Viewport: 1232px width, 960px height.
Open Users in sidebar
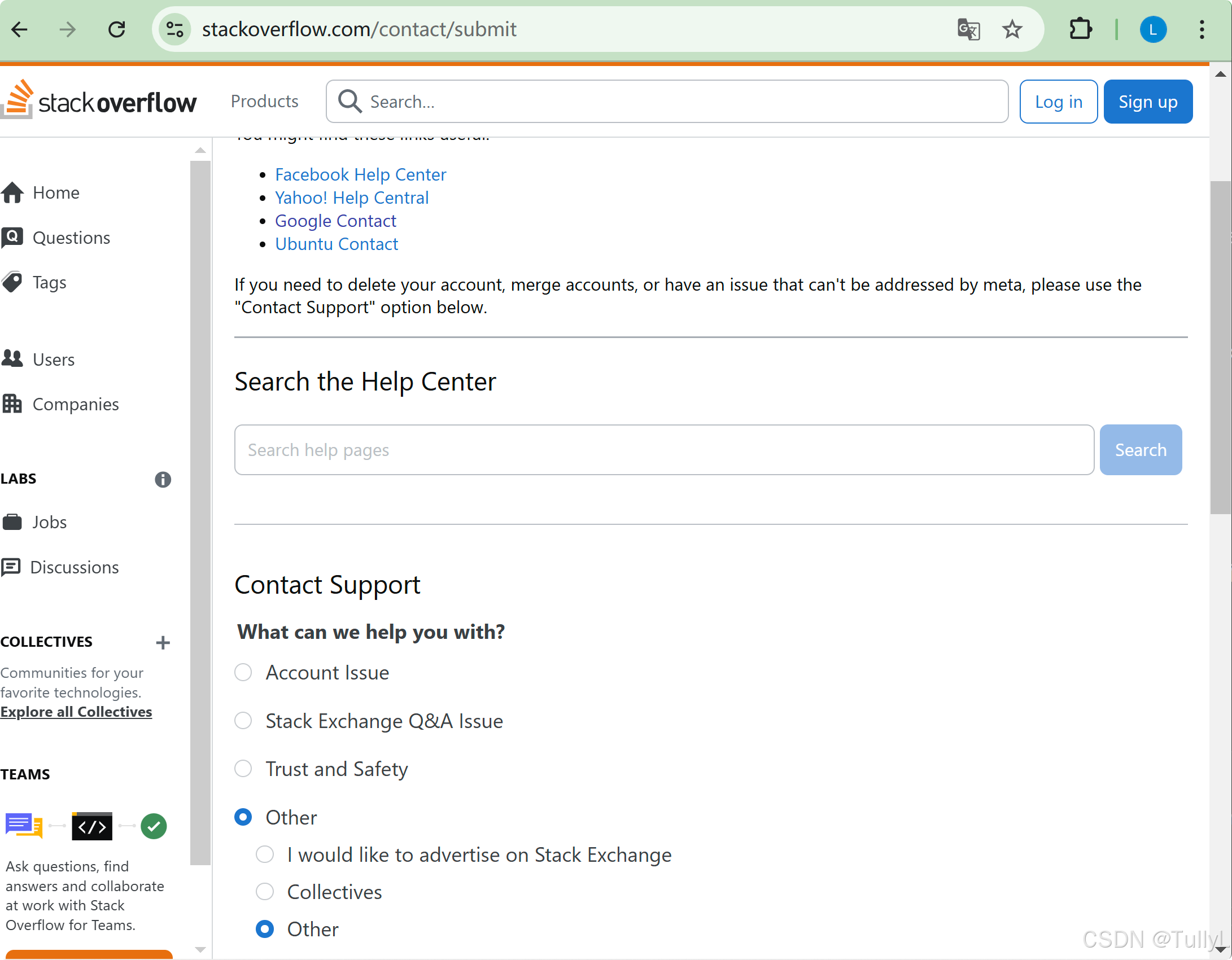[x=54, y=359]
